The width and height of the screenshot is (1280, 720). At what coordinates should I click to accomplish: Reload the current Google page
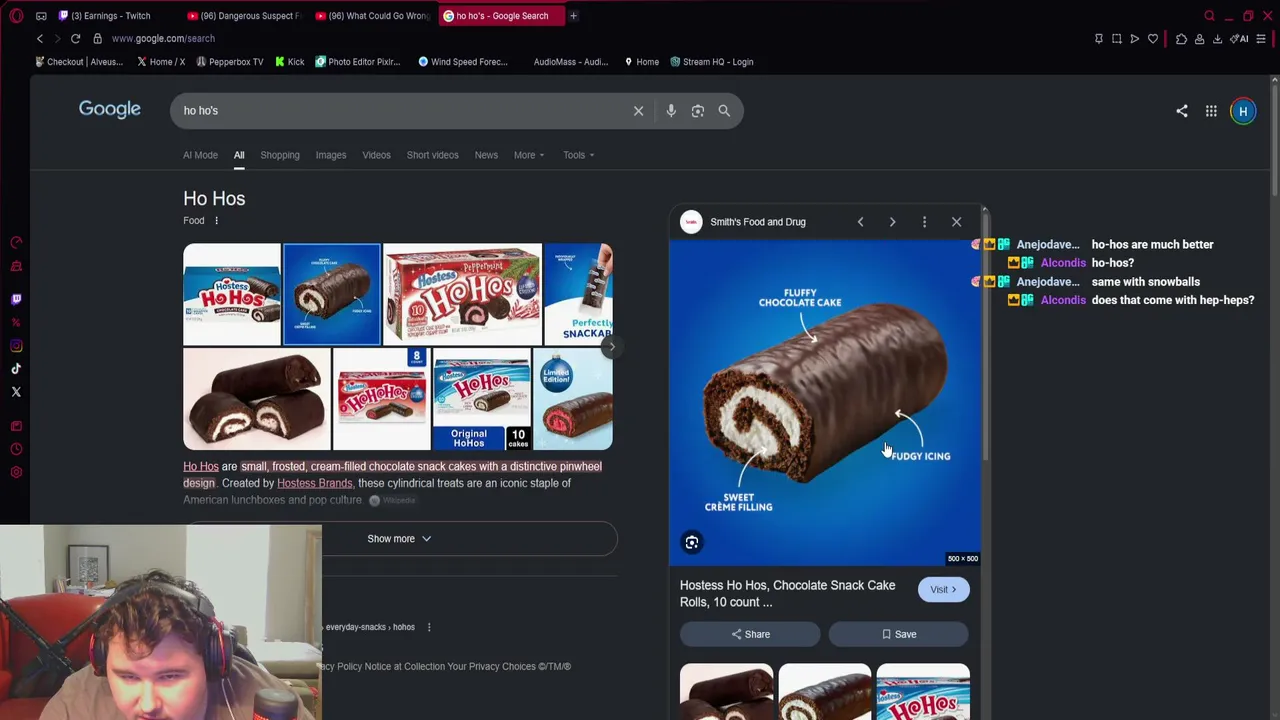point(75,38)
